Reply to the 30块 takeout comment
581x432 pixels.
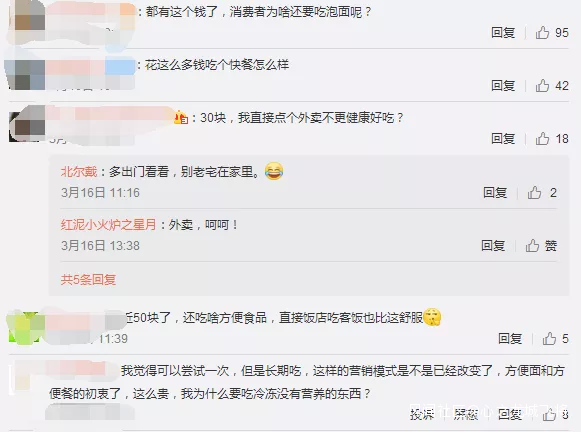tap(503, 139)
